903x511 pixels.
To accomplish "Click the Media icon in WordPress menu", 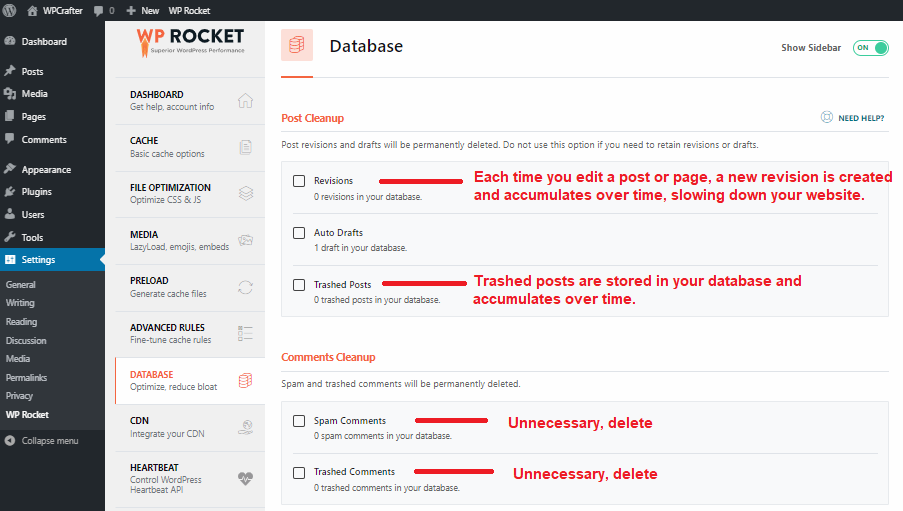I will pyautogui.click(x=10, y=93).
